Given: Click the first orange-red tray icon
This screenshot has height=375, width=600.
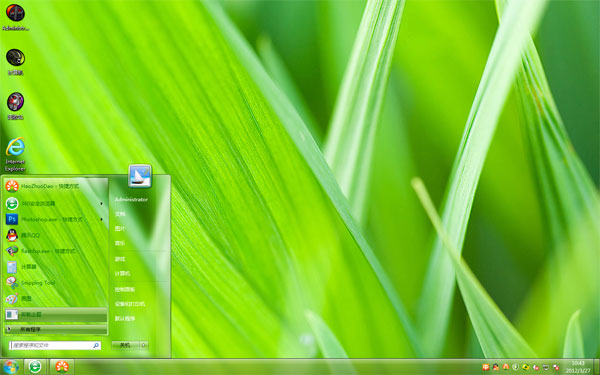Looking at the screenshot, I should (486, 367).
